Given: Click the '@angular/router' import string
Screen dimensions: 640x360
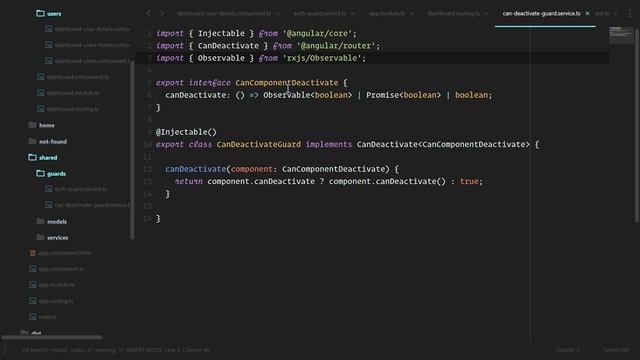Looking at the screenshot, I should 336,46.
